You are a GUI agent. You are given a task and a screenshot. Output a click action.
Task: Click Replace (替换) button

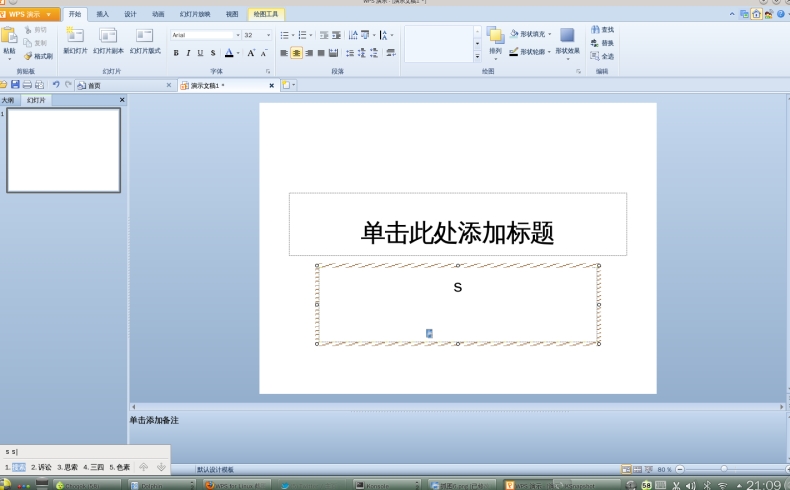coord(603,43)
